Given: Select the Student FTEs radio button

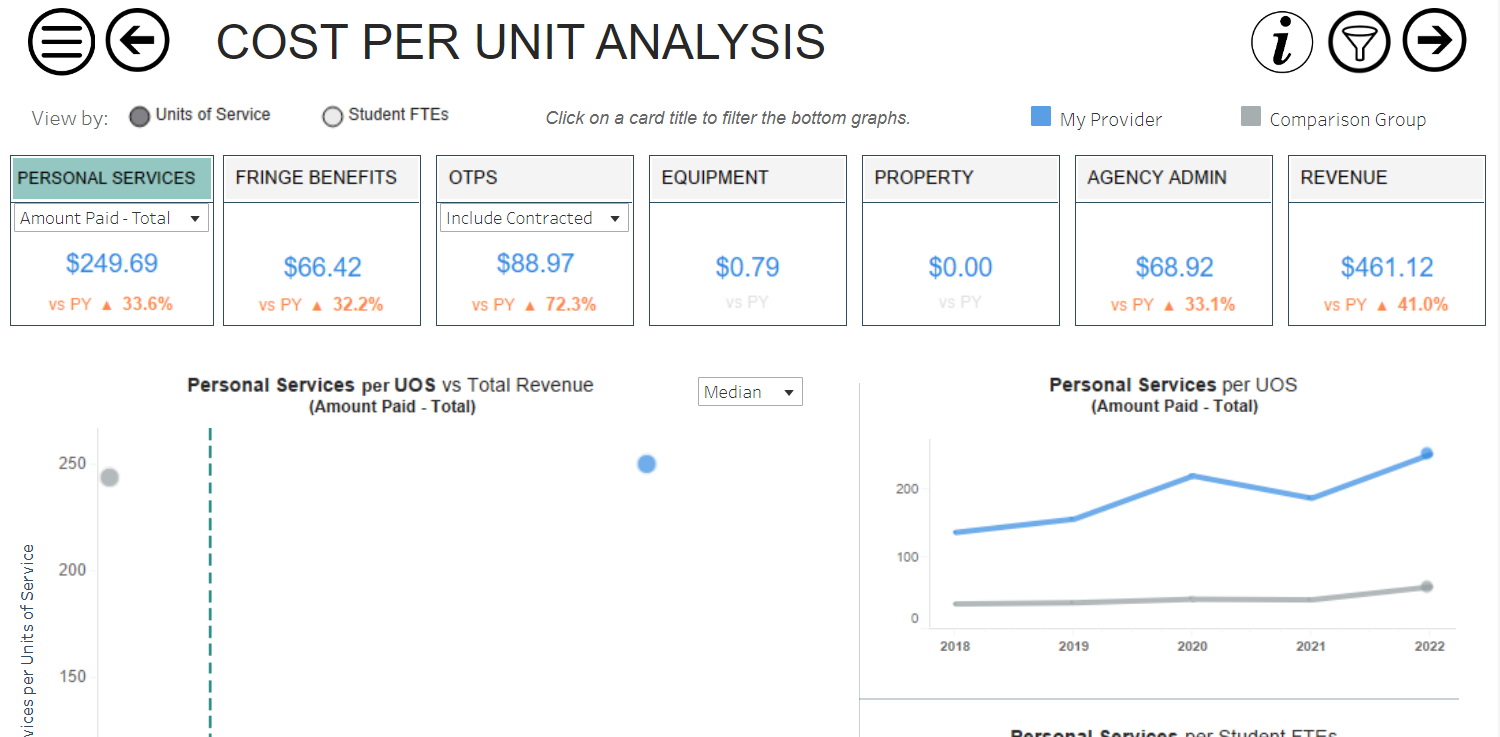Looking at the screenshot, I should [x=333, y=117].
